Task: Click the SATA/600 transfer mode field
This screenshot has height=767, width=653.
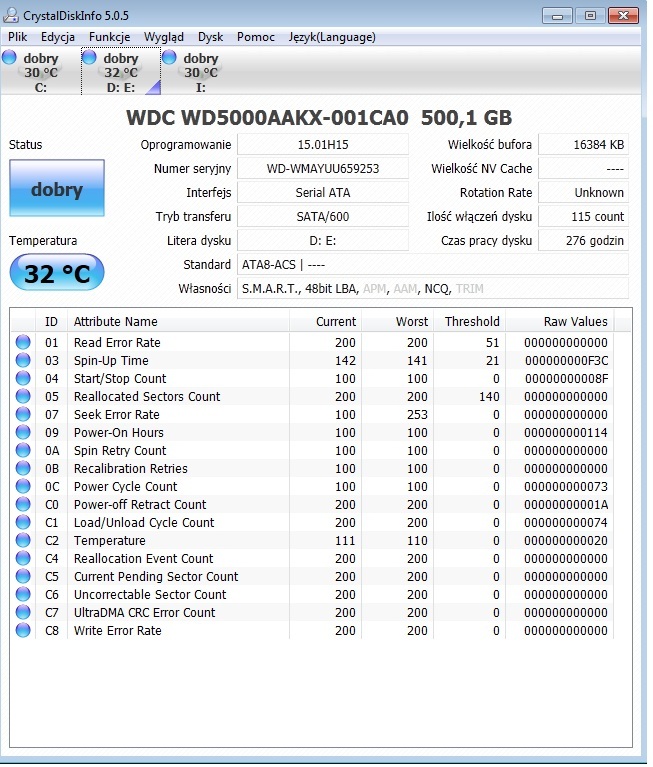Action: [323, 217]
